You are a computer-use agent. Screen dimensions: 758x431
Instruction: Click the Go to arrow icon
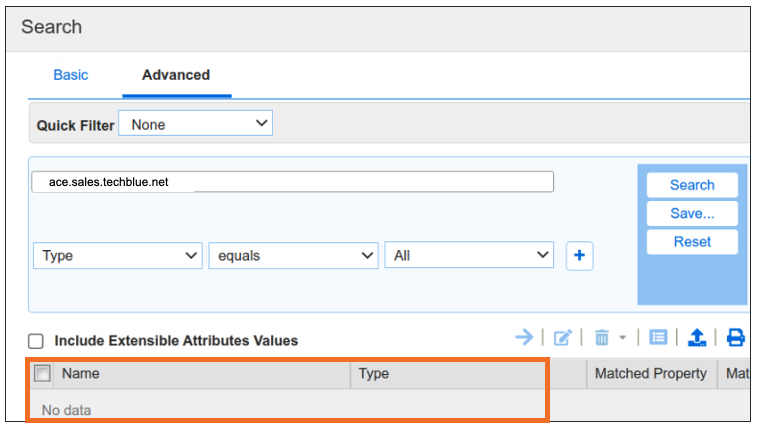pos(524,337)
